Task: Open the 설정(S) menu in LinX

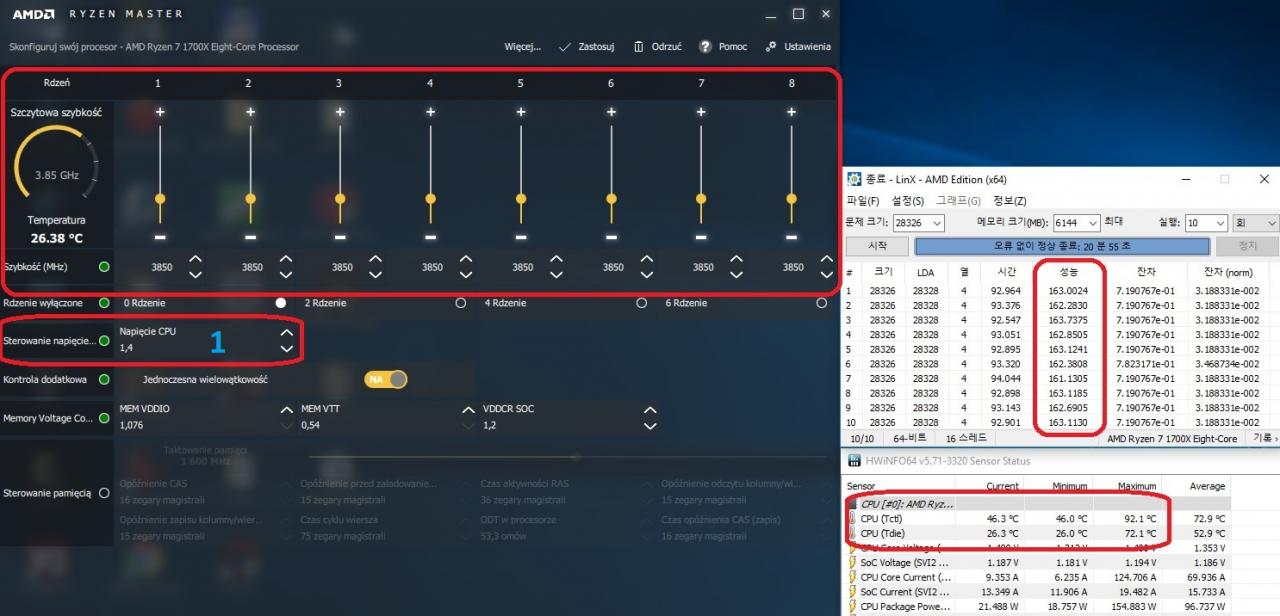Action: tap(908, 201)
